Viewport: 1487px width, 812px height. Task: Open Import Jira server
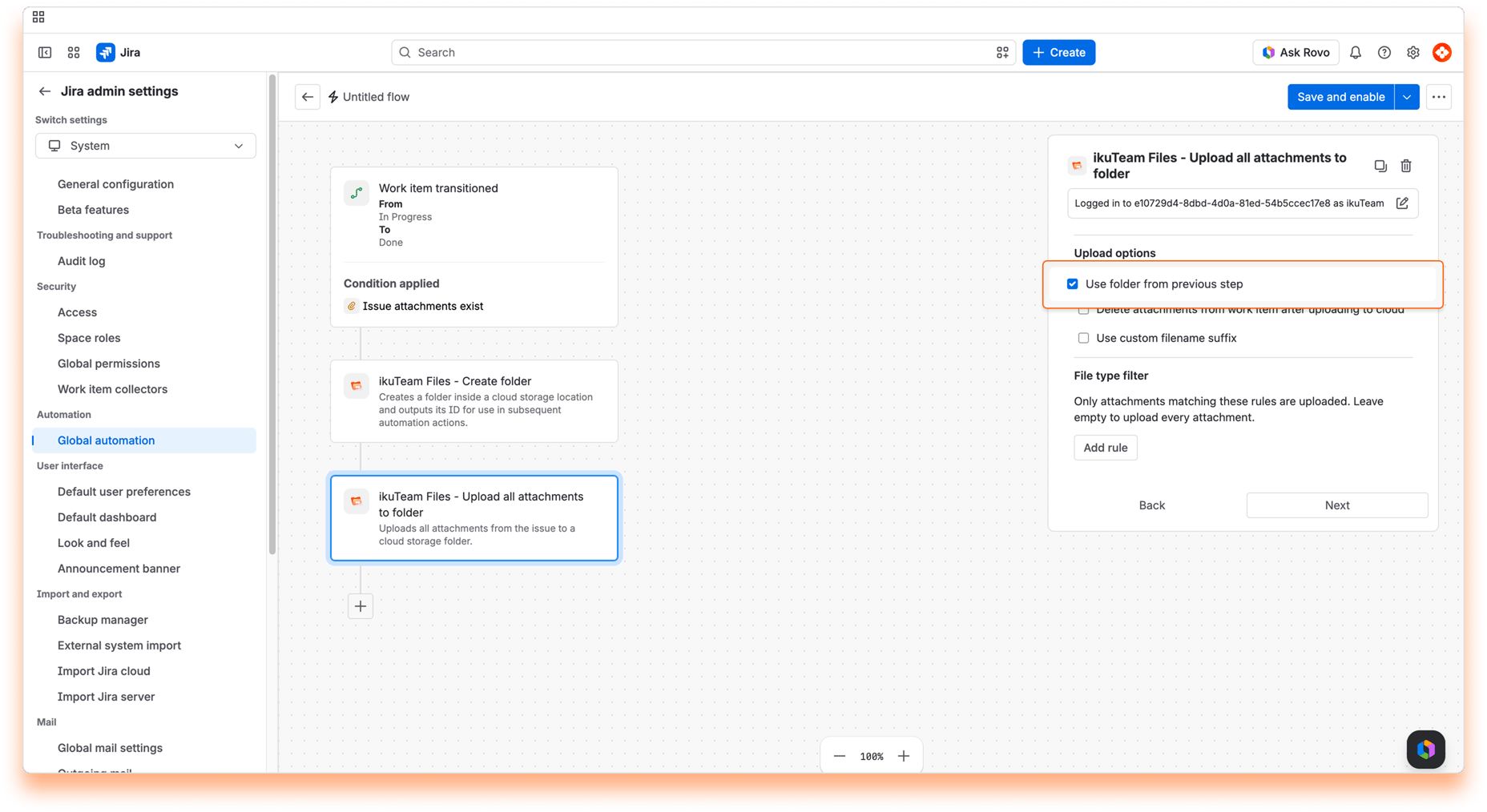click(106, 697)
